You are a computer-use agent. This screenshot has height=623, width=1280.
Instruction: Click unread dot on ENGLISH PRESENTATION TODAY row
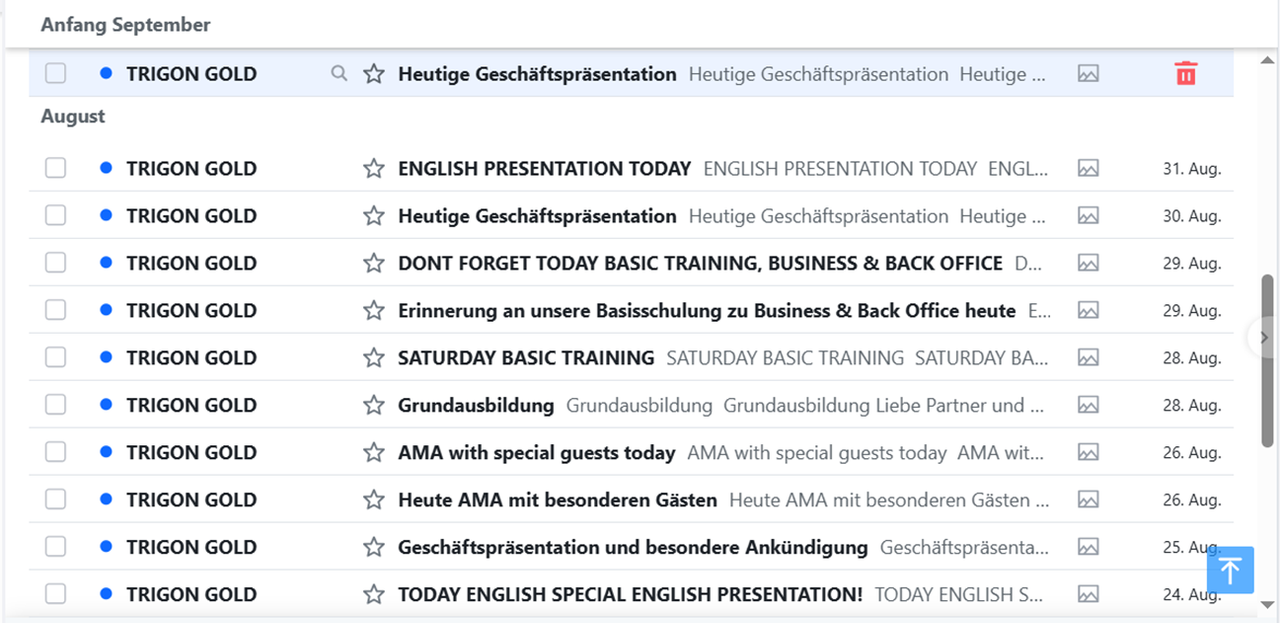tap(106, 168)
